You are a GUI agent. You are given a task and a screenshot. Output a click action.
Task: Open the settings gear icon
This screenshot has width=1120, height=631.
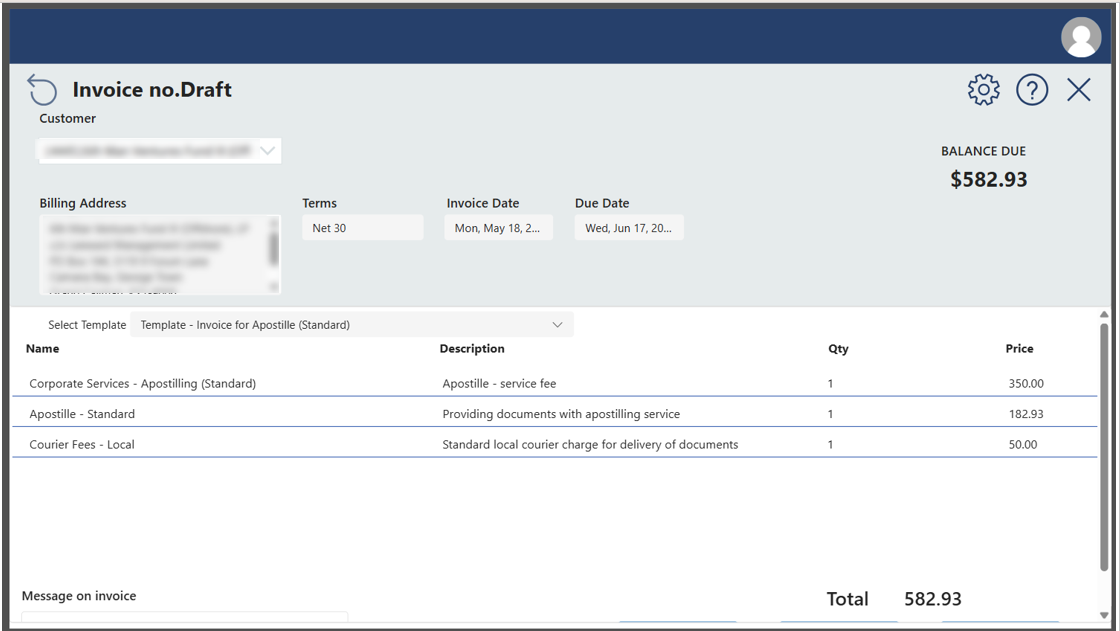(x=984, y=90)
